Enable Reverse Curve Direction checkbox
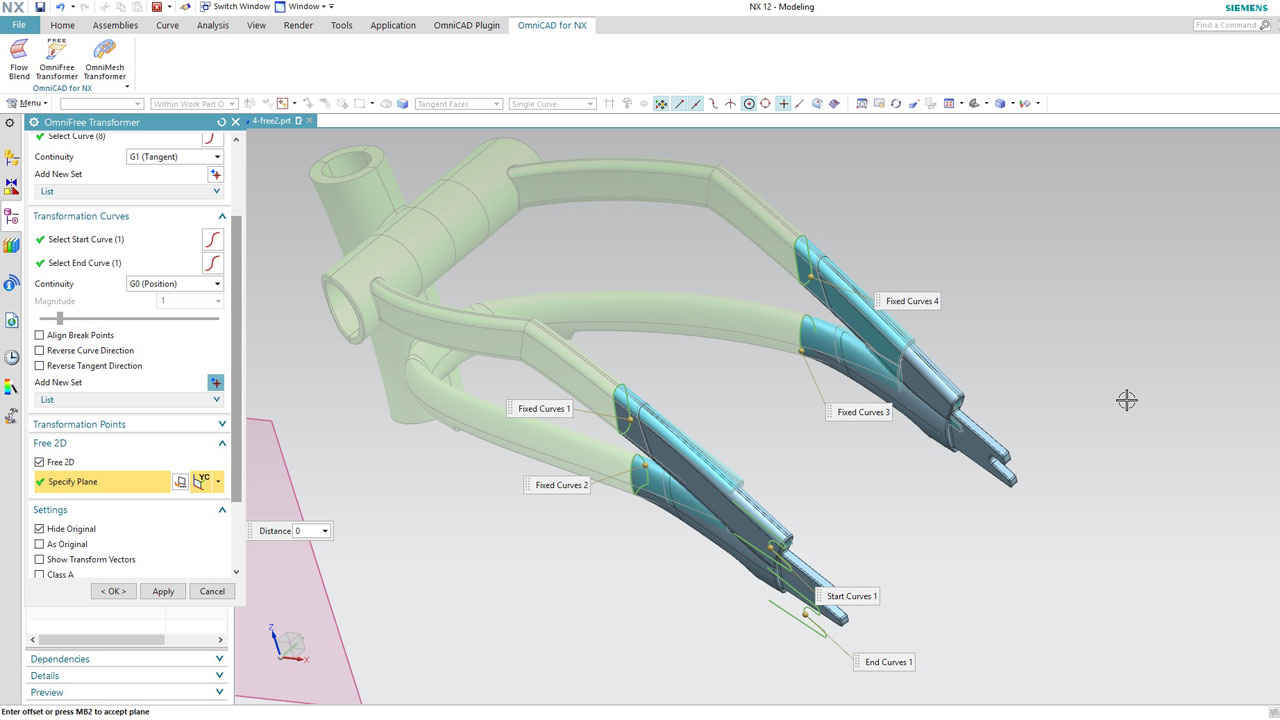The height and width of the screenshot is (720, 1280). coord(40,351)
